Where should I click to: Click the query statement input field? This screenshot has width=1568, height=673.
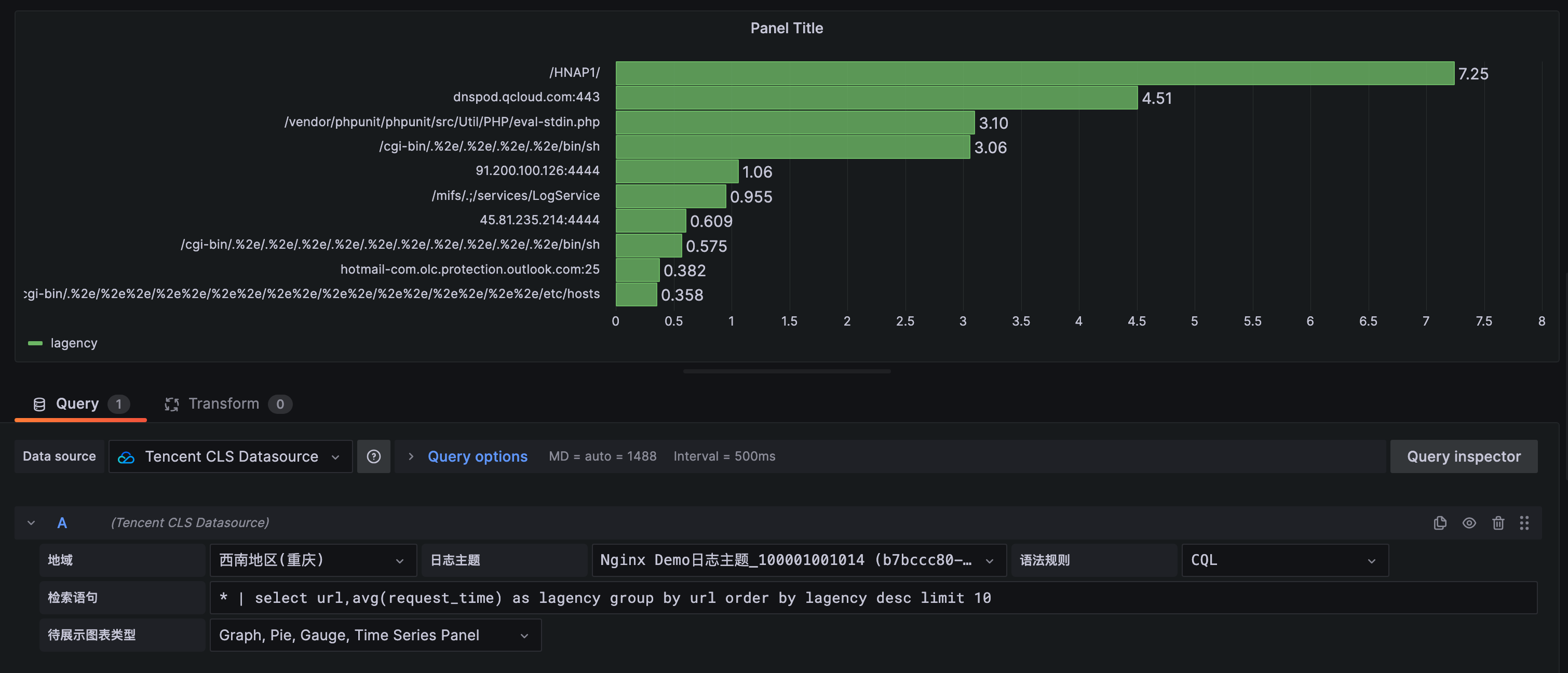point(872,598)
